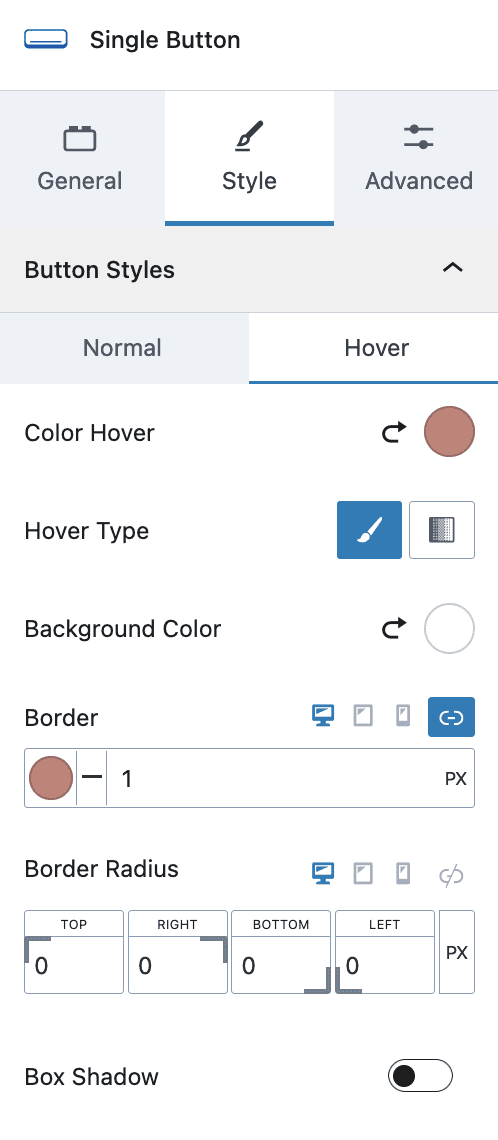
Task: Select the brush solid-color Hover Type
Action: 369,530
